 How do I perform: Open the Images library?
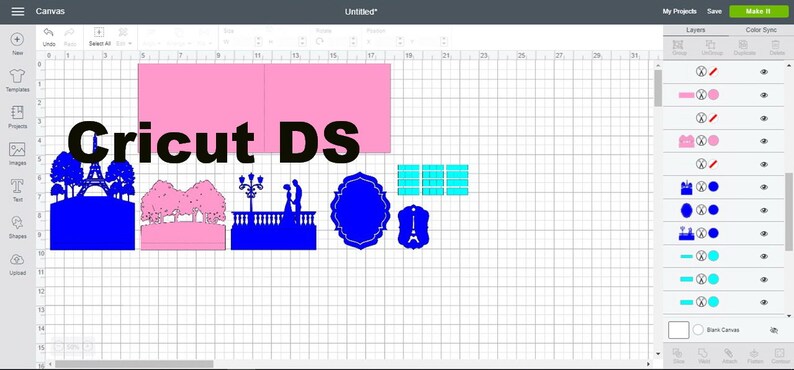pos(17,149)
